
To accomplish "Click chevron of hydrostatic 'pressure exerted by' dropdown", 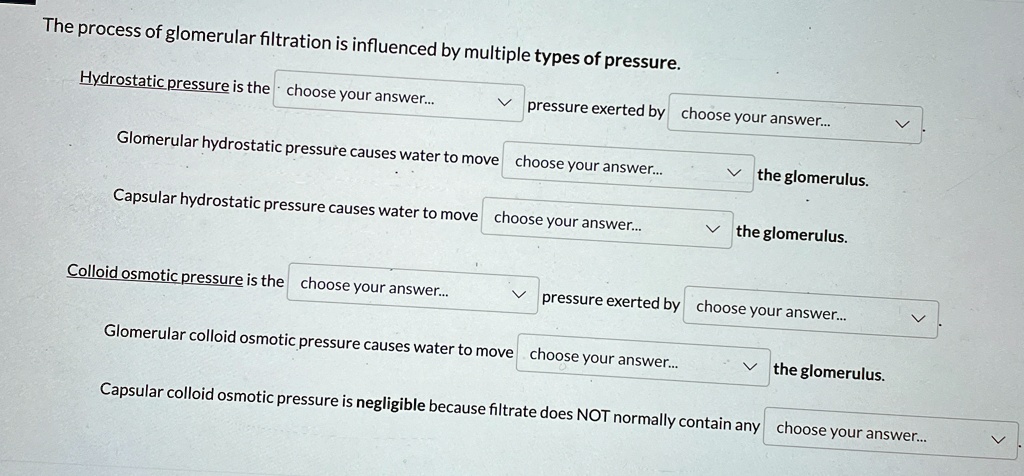I will [903, 125].
